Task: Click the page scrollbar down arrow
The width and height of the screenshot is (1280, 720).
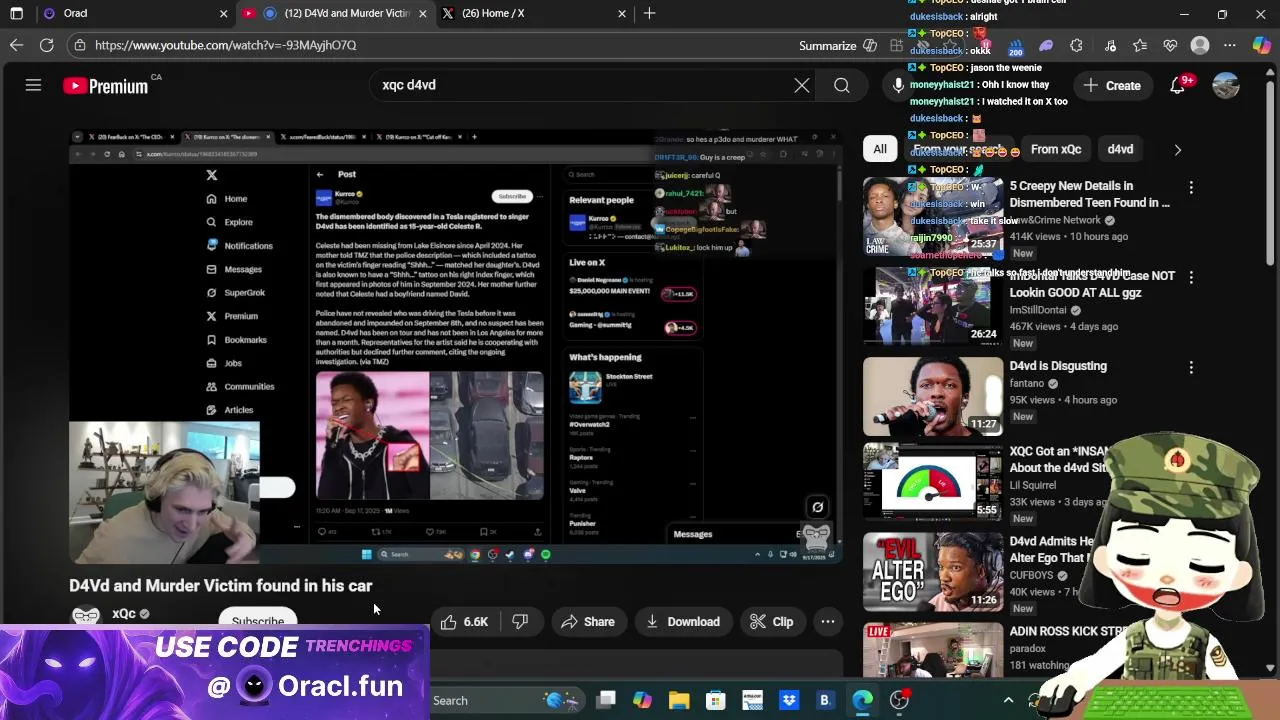Action: pos(1271,668)
